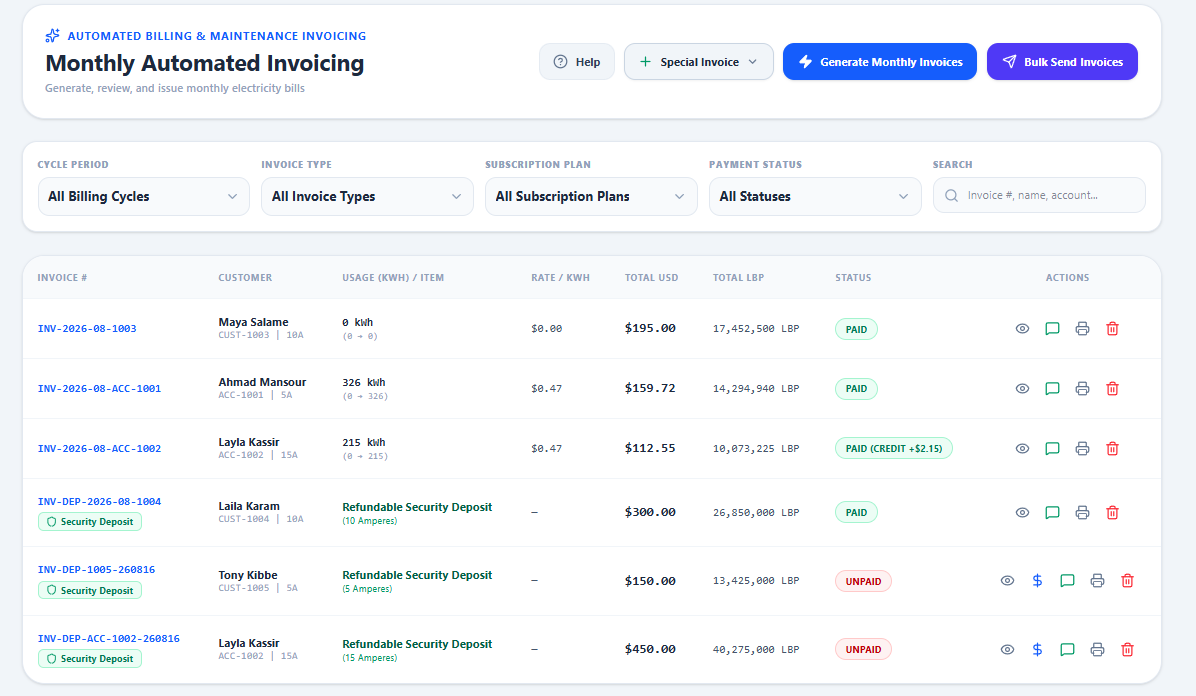The height and width of the screenshot is (696, 1196).
Task: Print invoice INV-DEP-ACC-1002-260816
Action: click(x=1097, y=649)
